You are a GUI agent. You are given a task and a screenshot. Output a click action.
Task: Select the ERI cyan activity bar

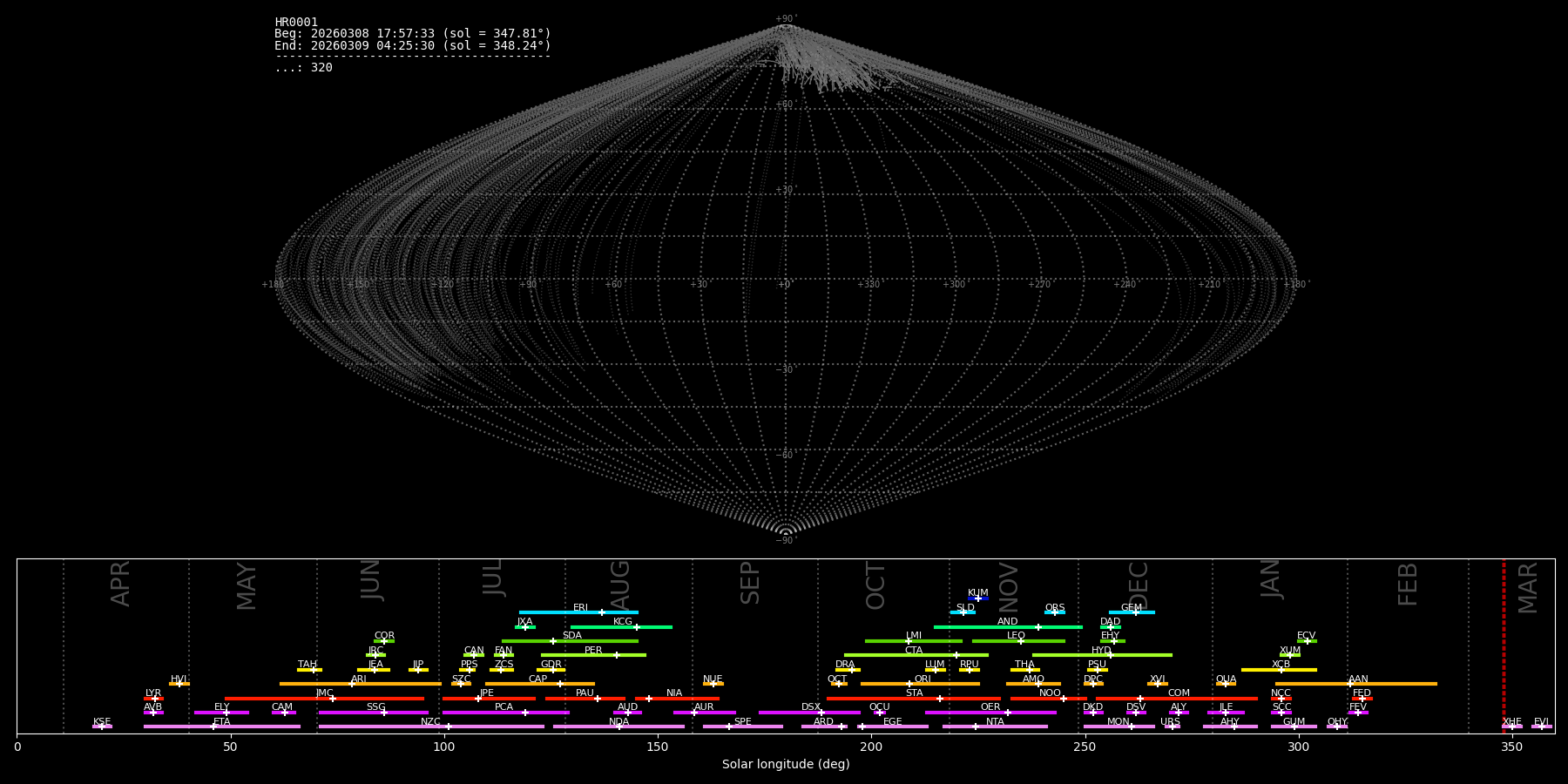578,612
